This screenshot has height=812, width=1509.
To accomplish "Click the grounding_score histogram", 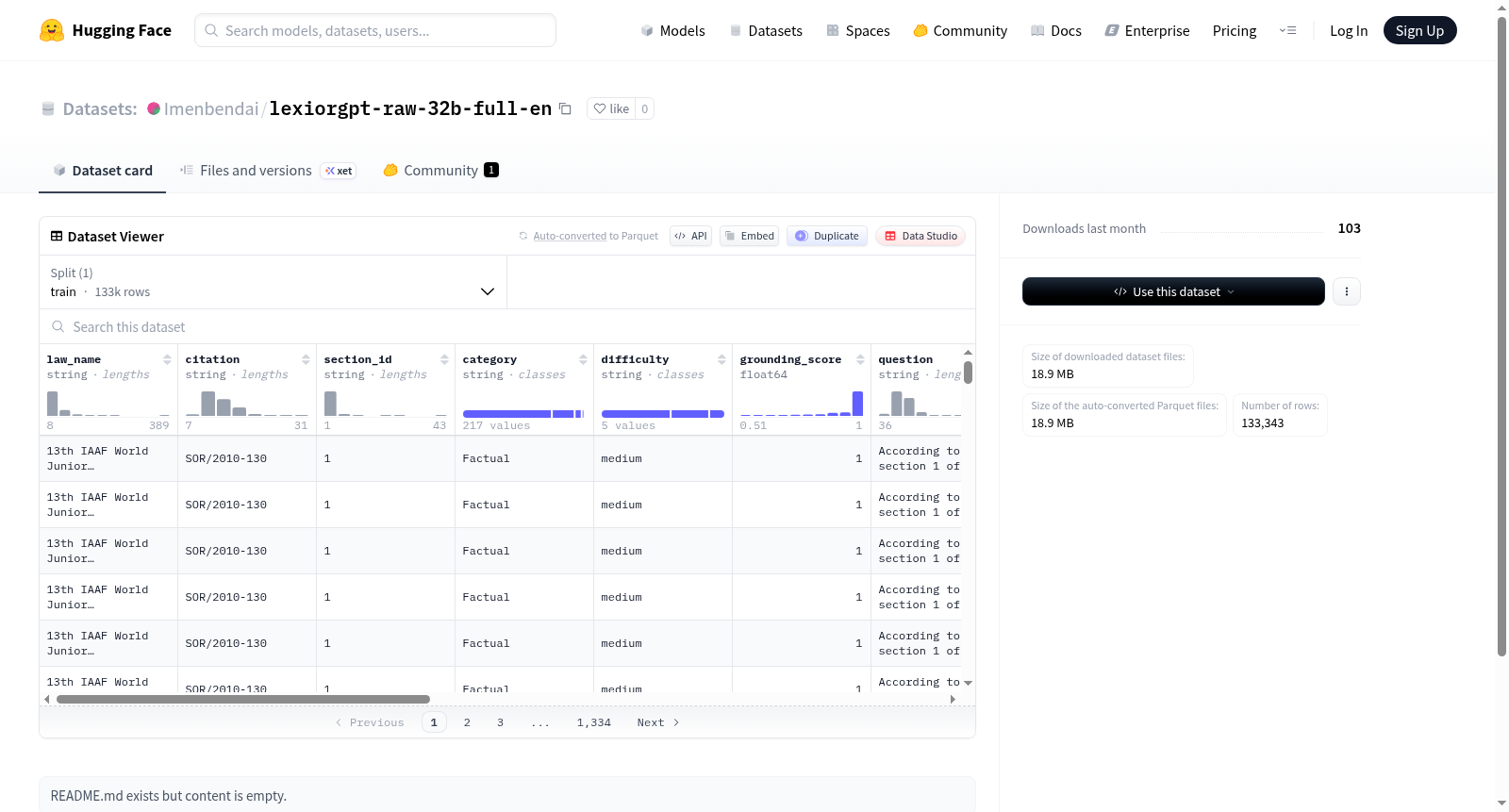I will click(802, 404).
